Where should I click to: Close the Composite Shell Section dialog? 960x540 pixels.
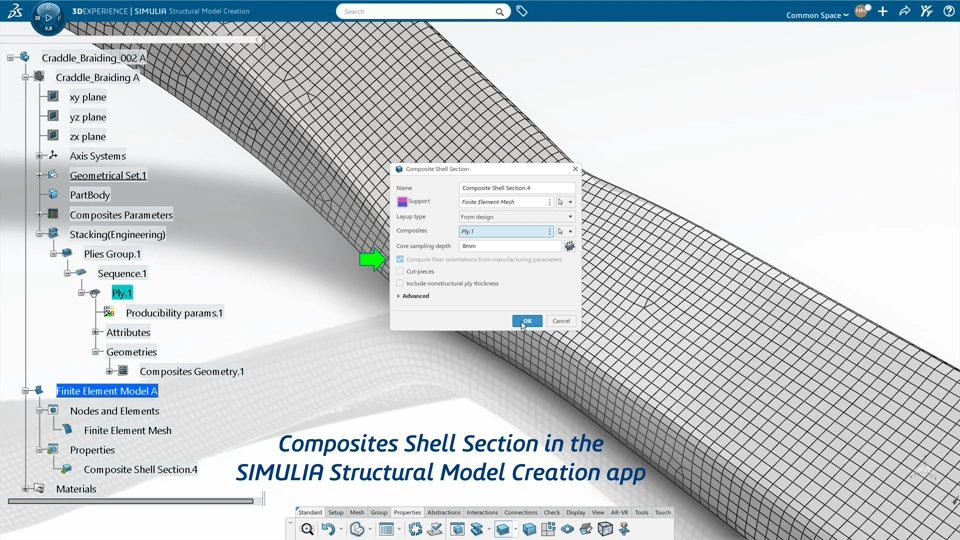(575, 169)
